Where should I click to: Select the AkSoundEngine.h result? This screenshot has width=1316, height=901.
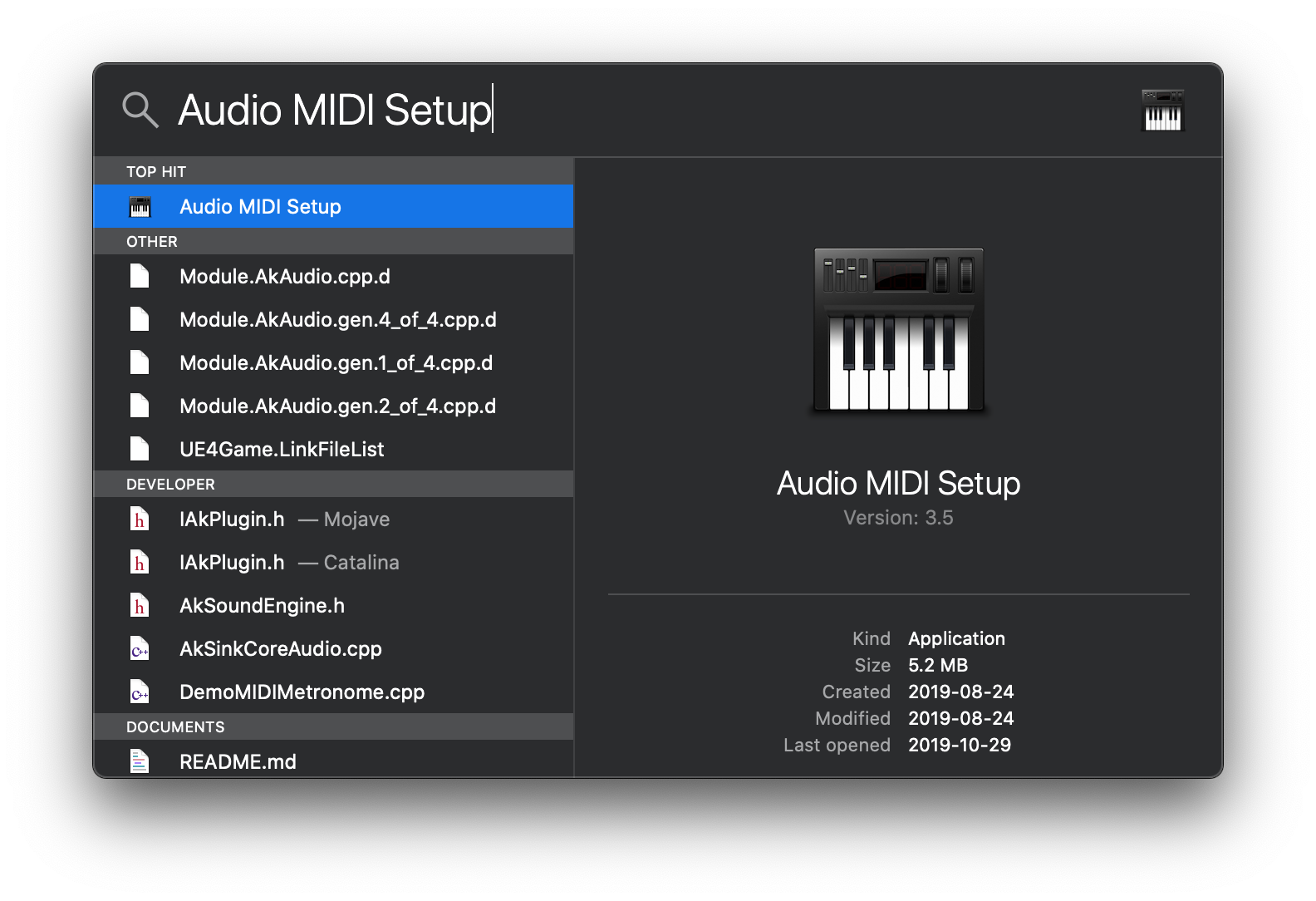click(x=333, y=605)
